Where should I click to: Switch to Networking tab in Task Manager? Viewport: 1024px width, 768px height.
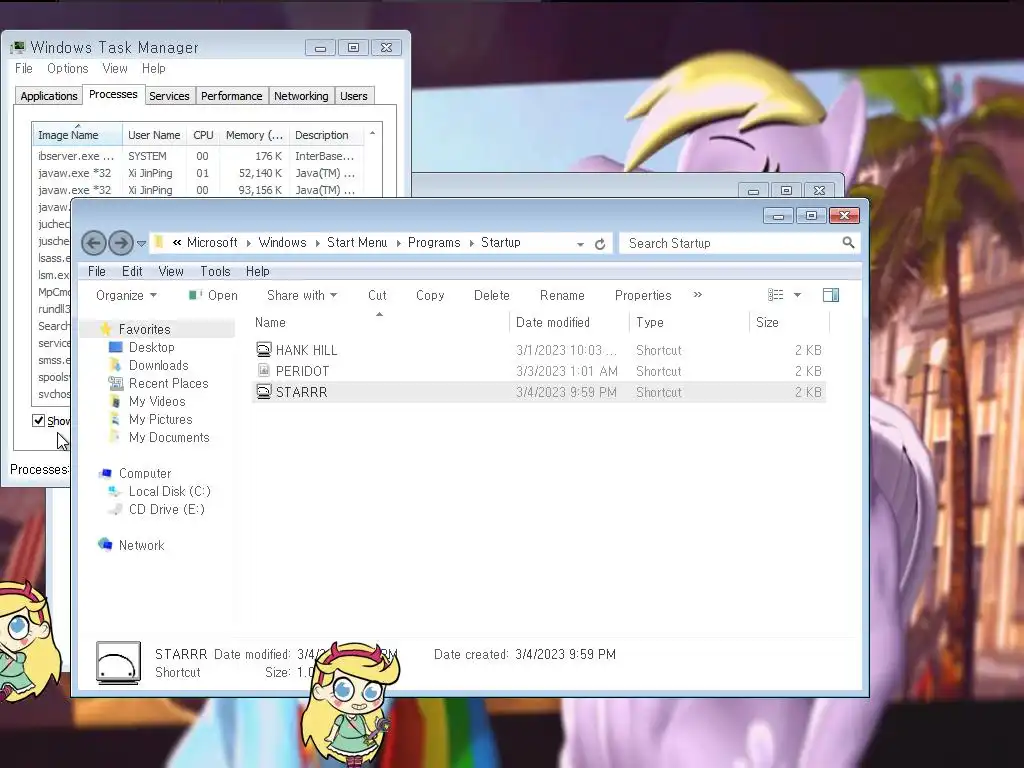coord(301,96)
